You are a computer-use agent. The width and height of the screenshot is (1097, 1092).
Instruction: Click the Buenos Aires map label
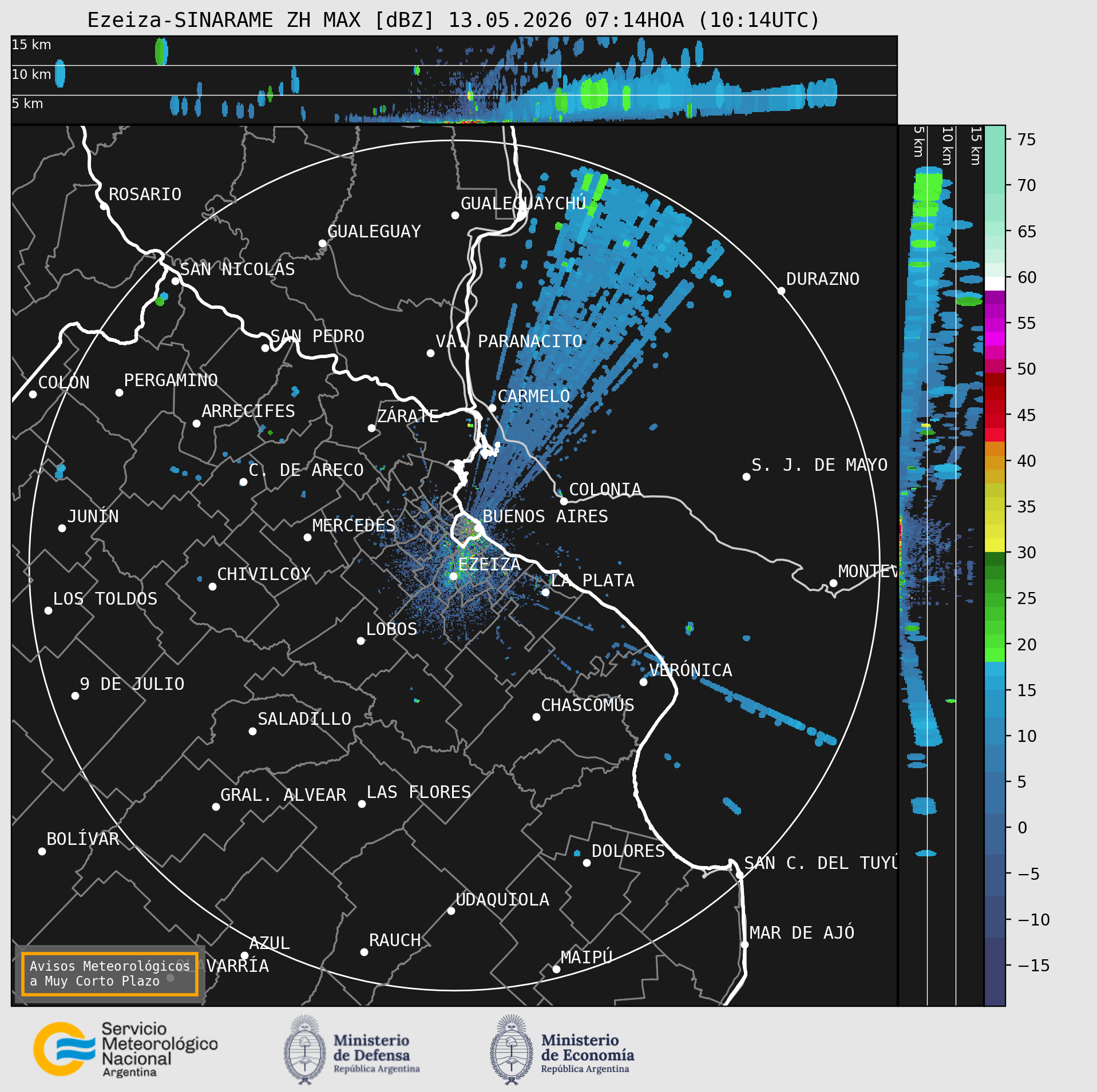click(x=545, y=517)
